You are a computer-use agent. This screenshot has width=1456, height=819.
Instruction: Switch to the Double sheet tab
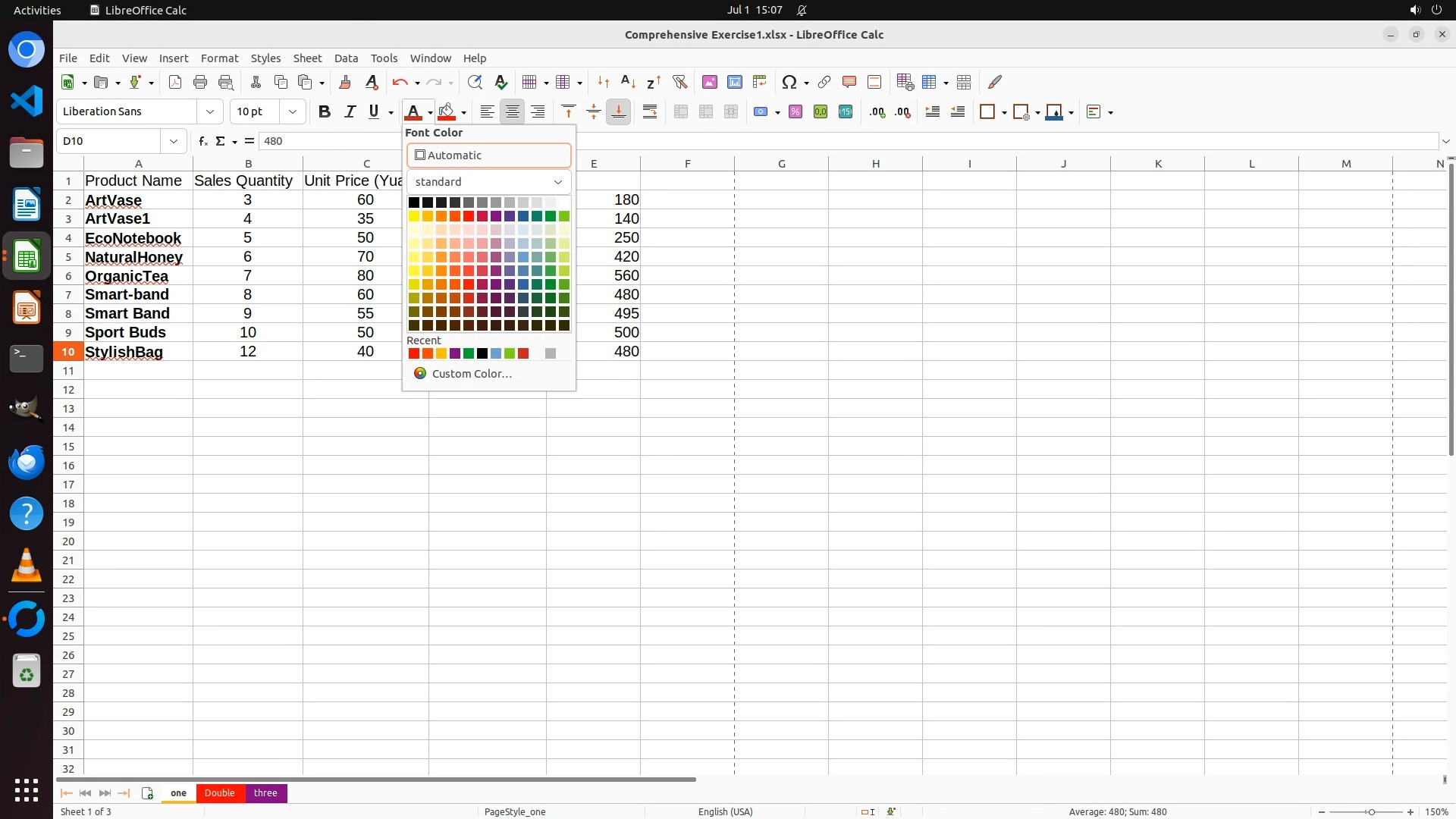tap(219, 792)
